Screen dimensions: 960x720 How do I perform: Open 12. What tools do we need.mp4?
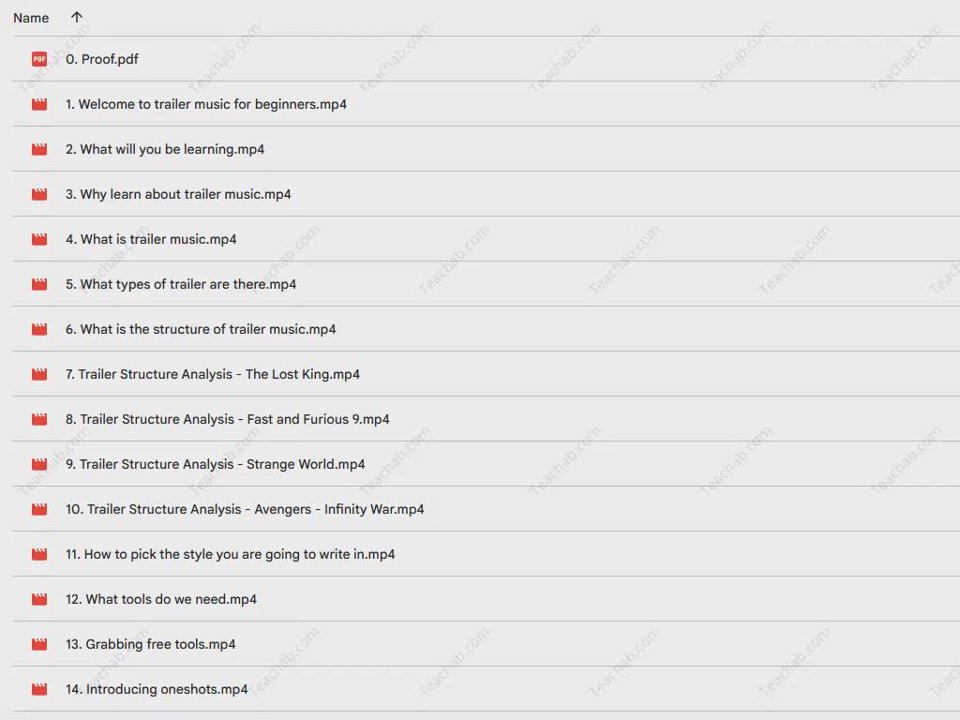coord(161,600)
